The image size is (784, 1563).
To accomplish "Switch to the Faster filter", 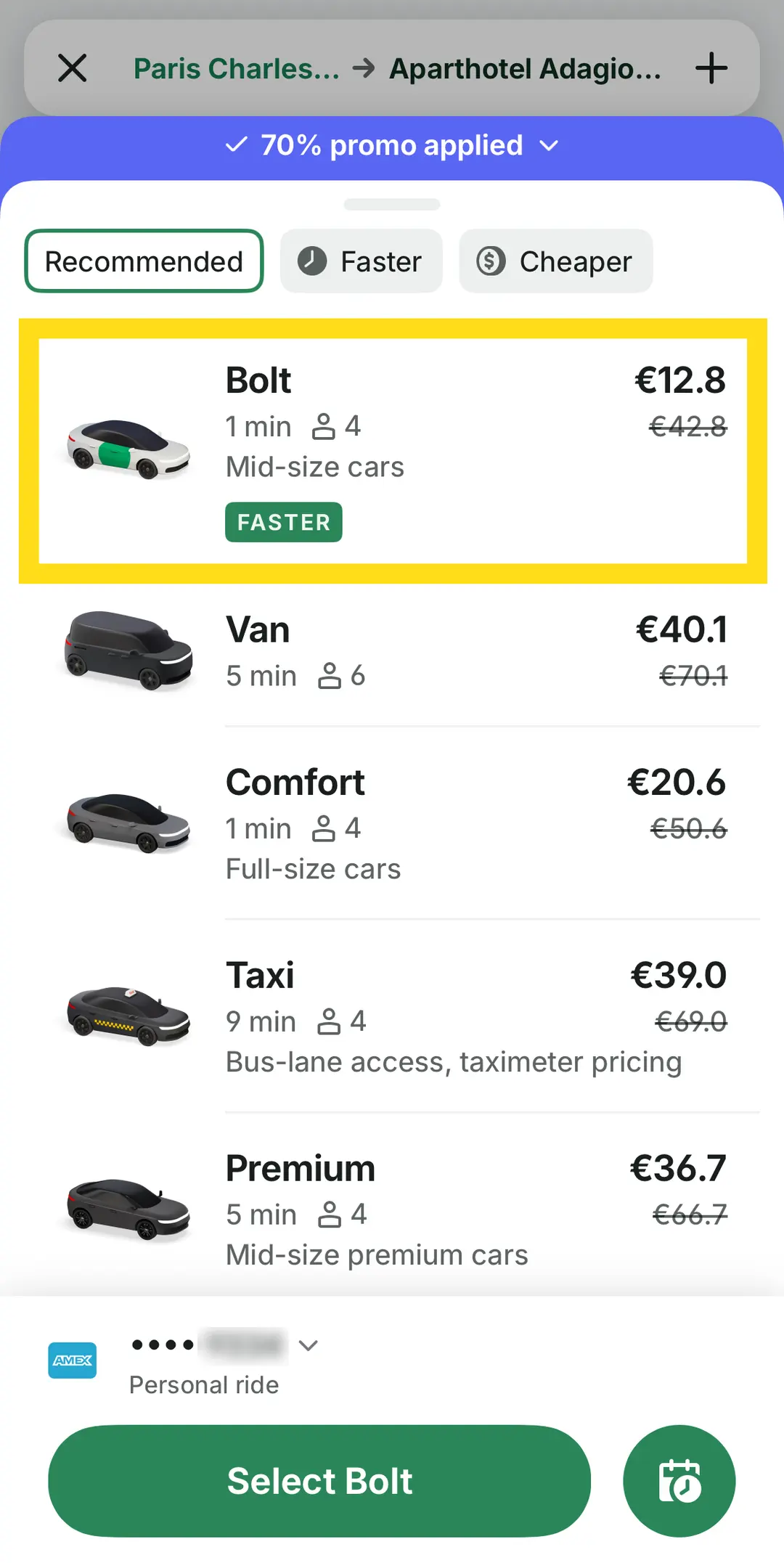I will tap(361, 261).
